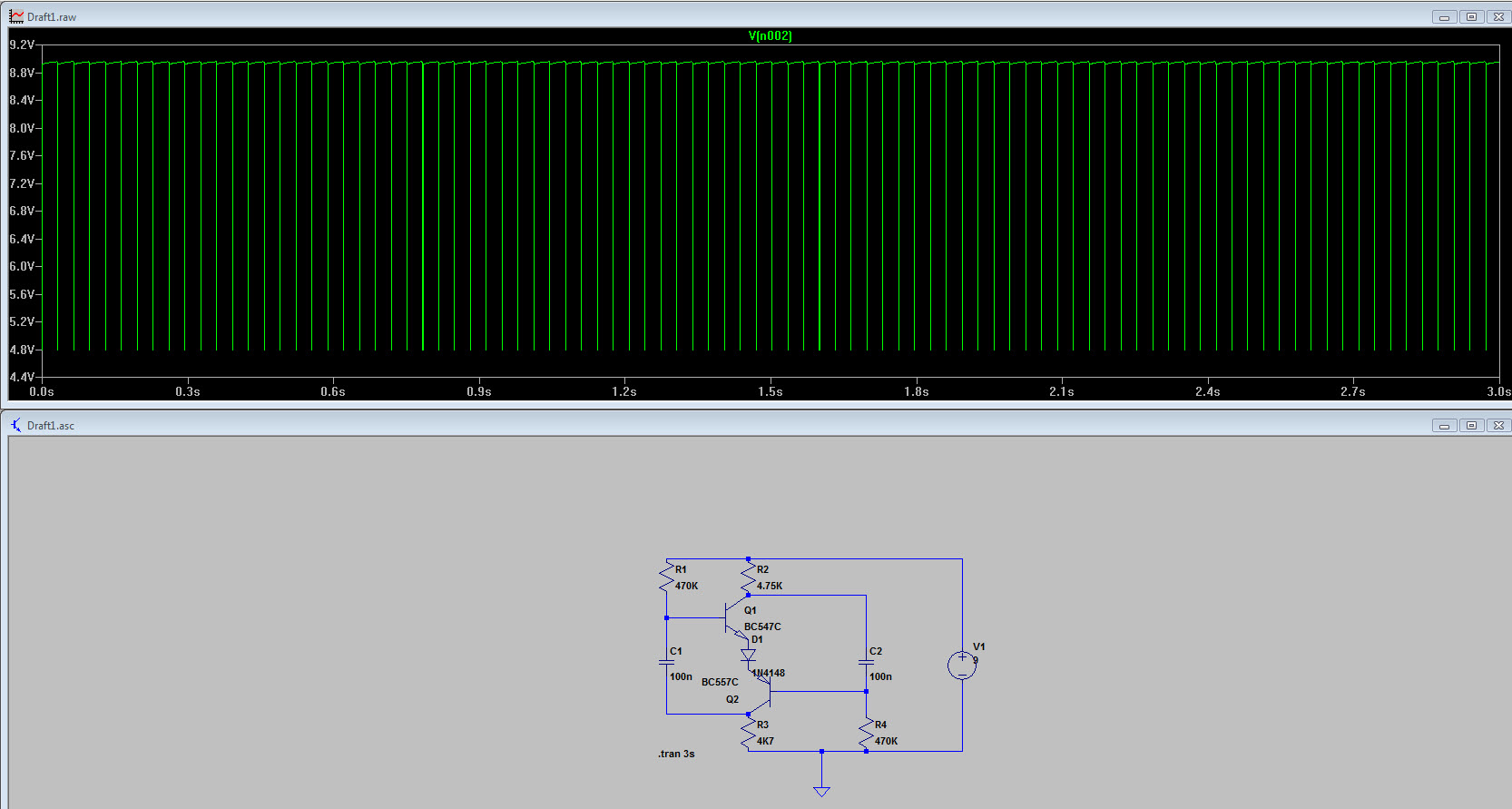The width and height of the screenshot is (1512, 809).
Task: Select the C1 capacitor symbol
Action: point(667,661)
